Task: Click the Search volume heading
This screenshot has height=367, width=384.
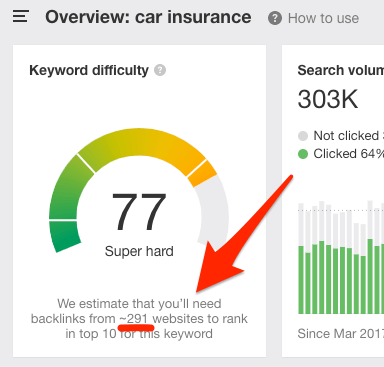Action: coord(341,71)
